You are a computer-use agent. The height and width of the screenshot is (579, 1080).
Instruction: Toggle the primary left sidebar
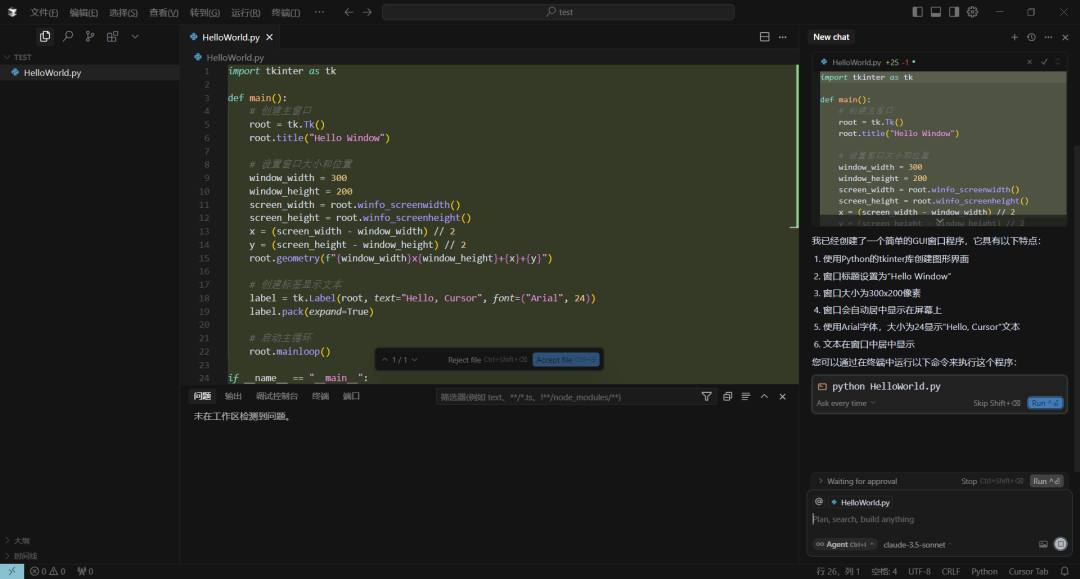click(918, 12)
